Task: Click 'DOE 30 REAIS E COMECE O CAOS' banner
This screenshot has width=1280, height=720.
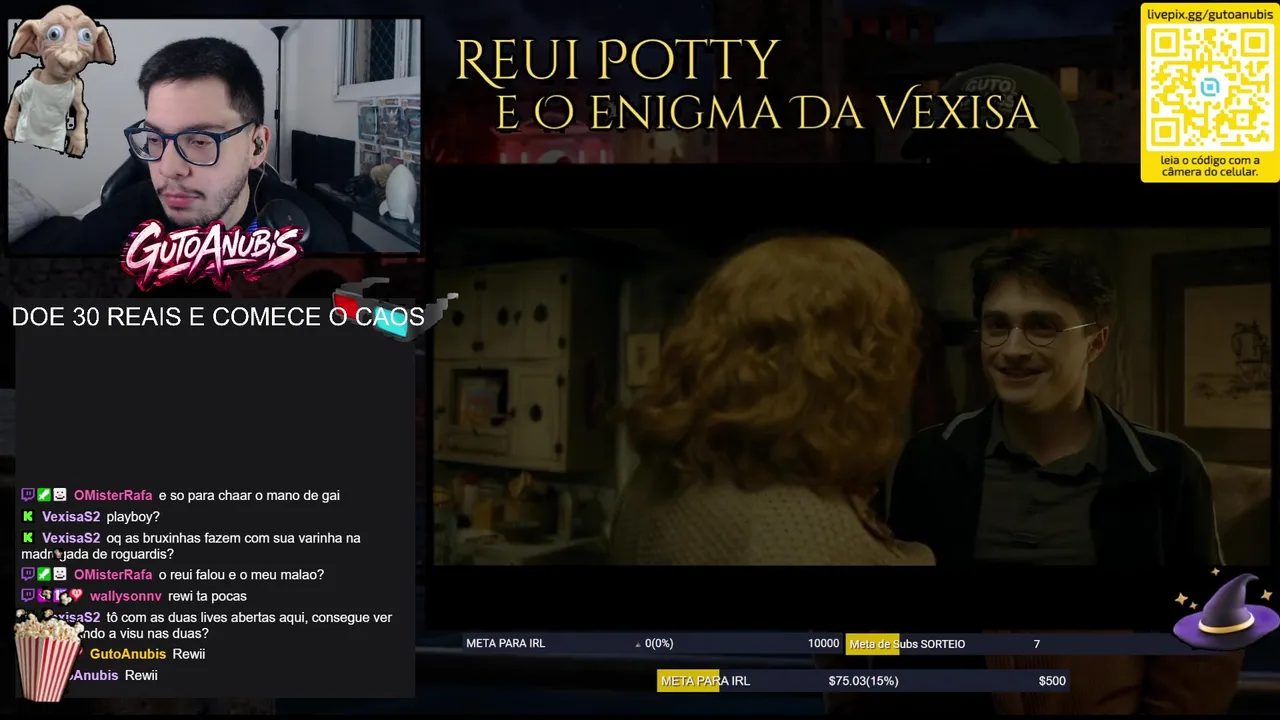Action: [218, 317]
